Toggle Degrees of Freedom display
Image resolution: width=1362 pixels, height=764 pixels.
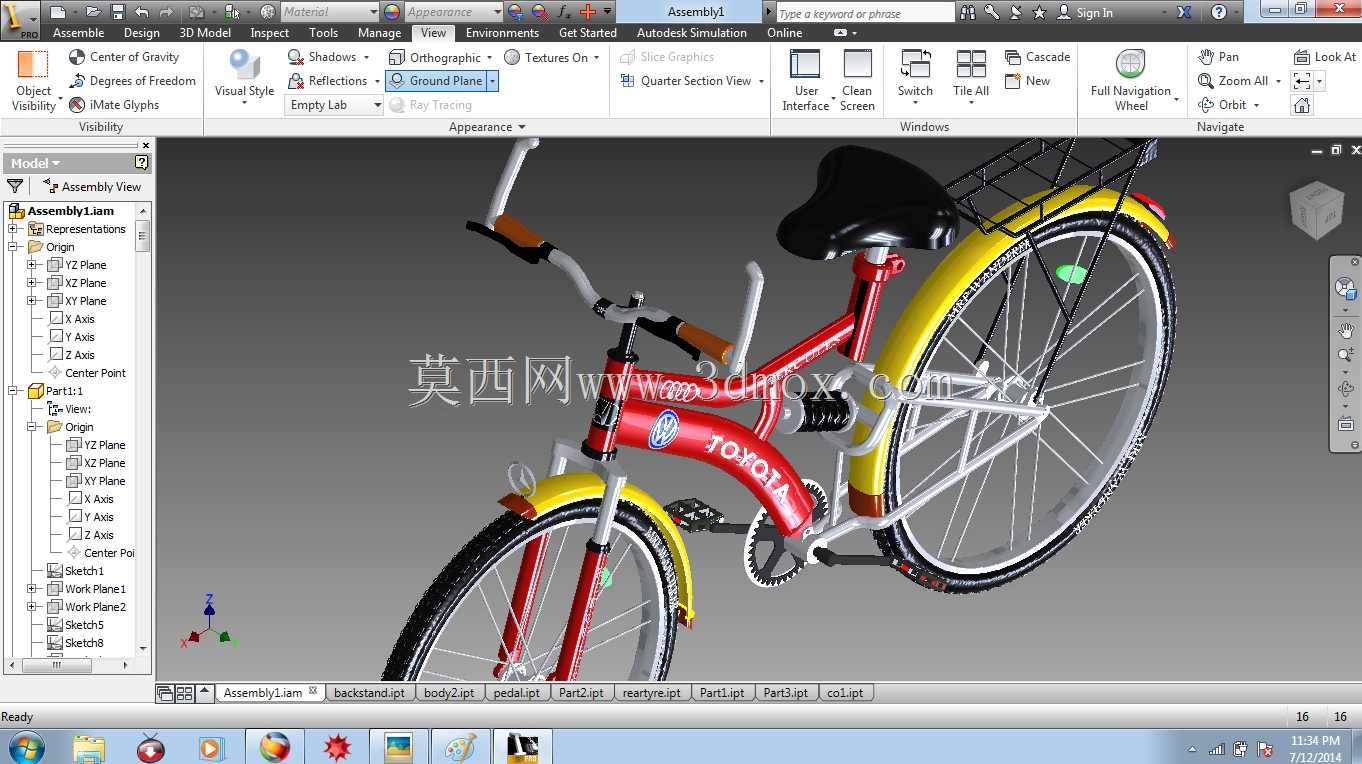pos(132,81)
